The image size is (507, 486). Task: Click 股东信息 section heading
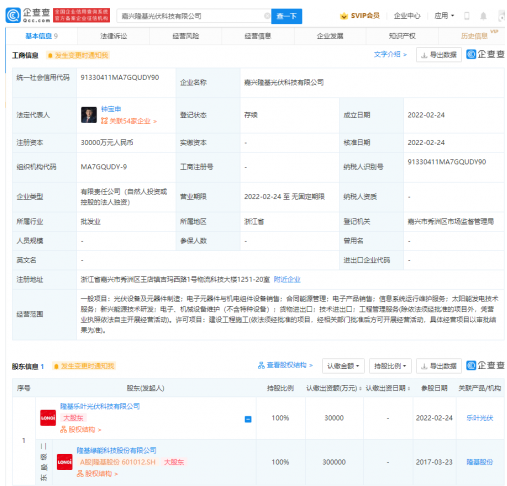point(25,367)
